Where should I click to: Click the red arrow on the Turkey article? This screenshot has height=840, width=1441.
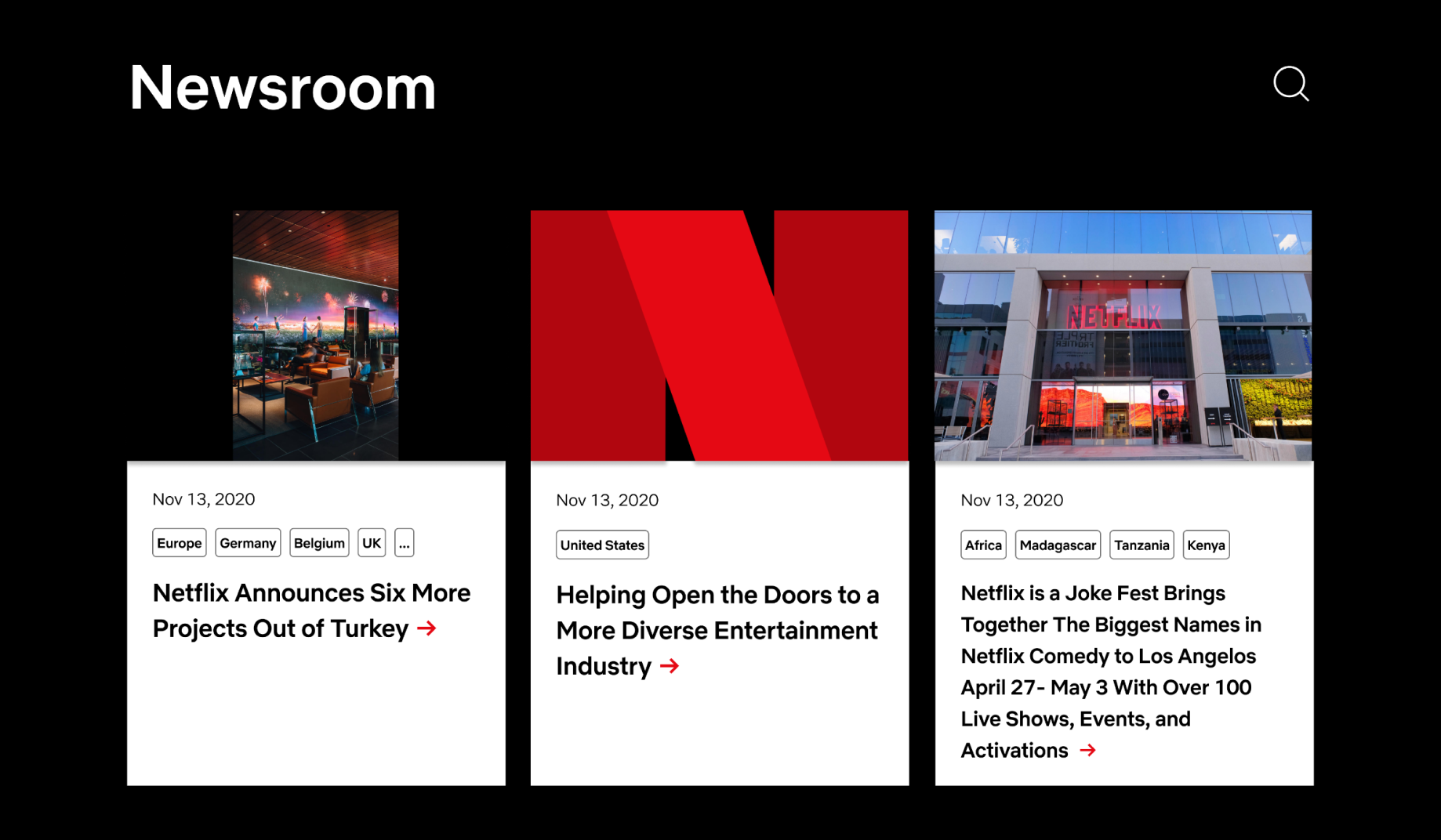(426, 628)
